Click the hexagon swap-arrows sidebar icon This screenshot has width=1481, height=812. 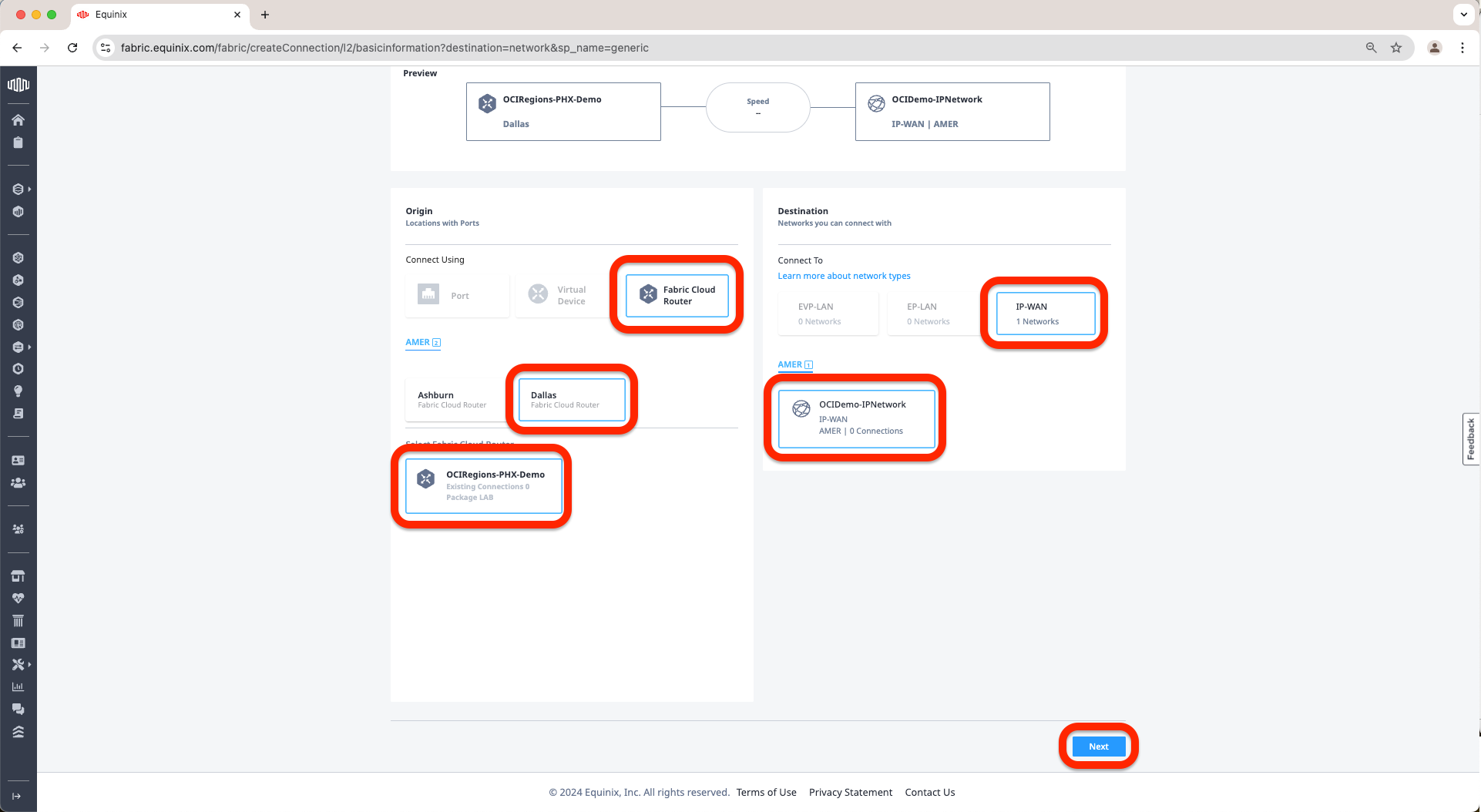click(x=18, y=347)
